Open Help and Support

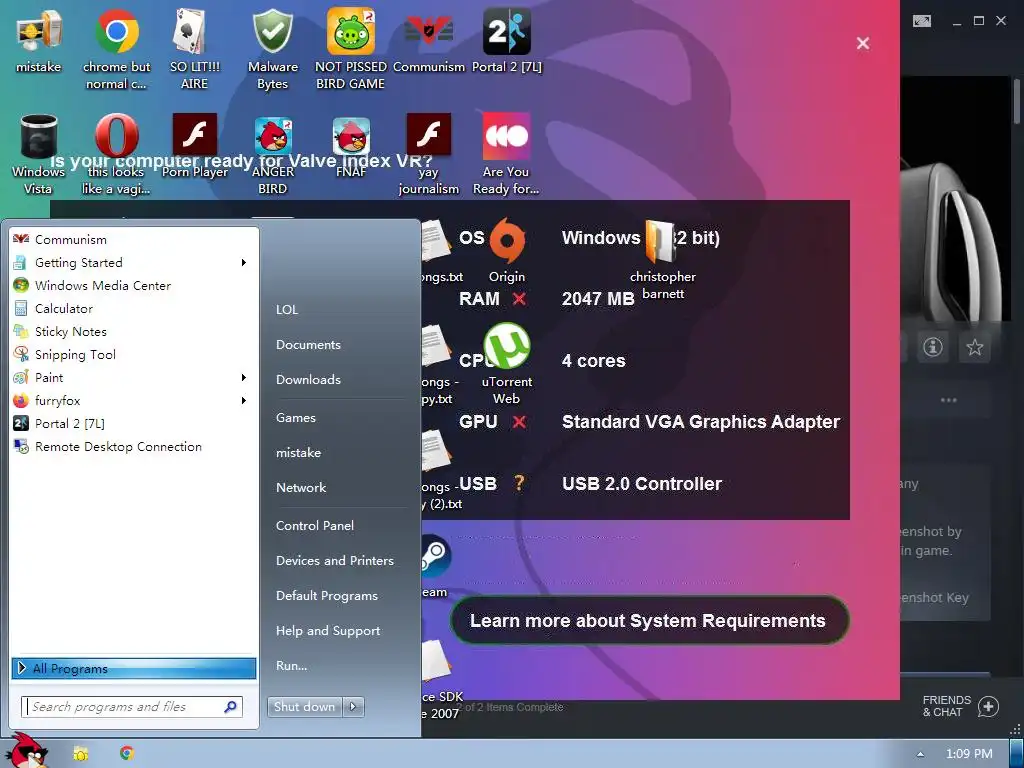[328, 631]
